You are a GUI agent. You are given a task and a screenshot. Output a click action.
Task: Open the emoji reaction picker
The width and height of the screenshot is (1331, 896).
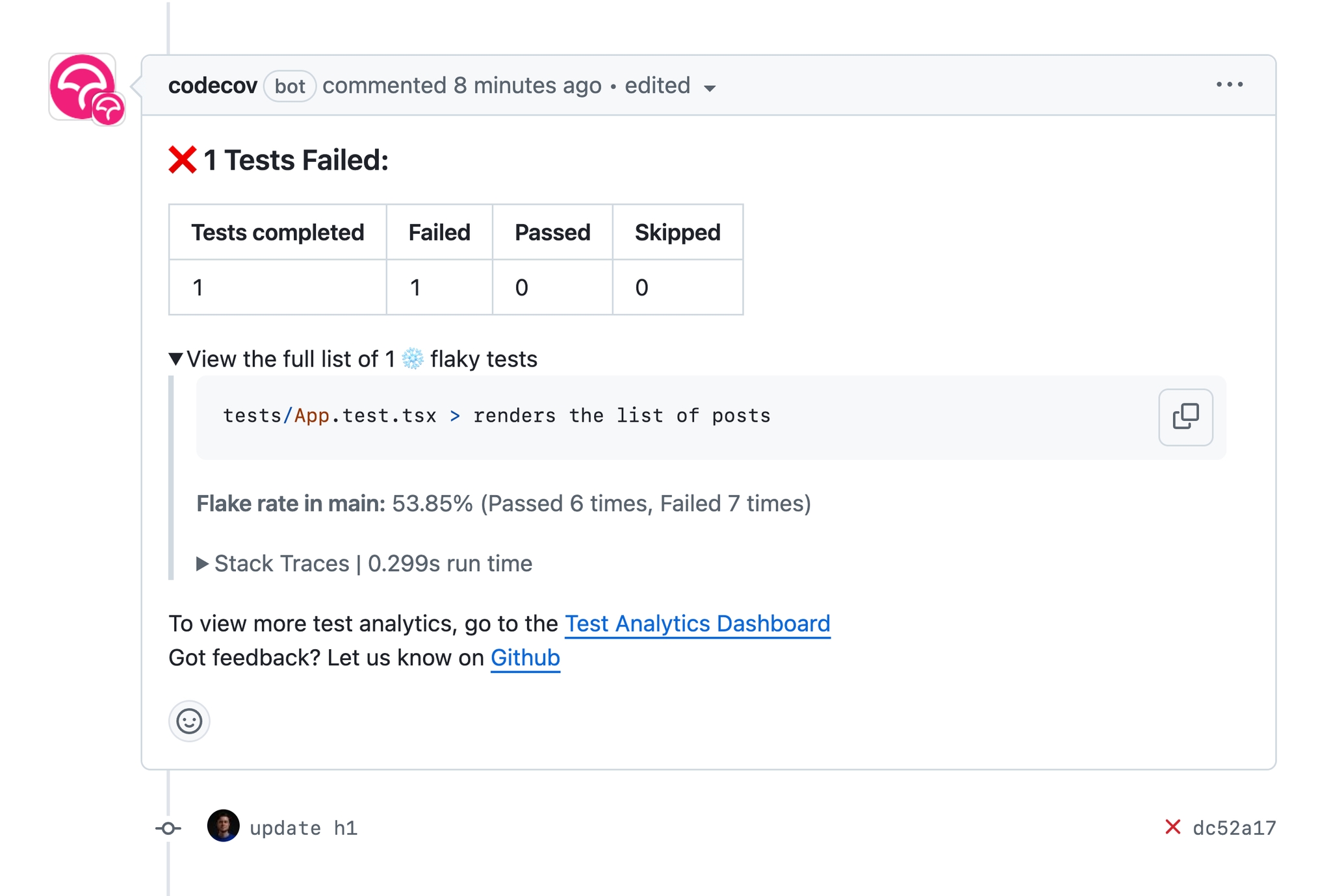(188, 721)
